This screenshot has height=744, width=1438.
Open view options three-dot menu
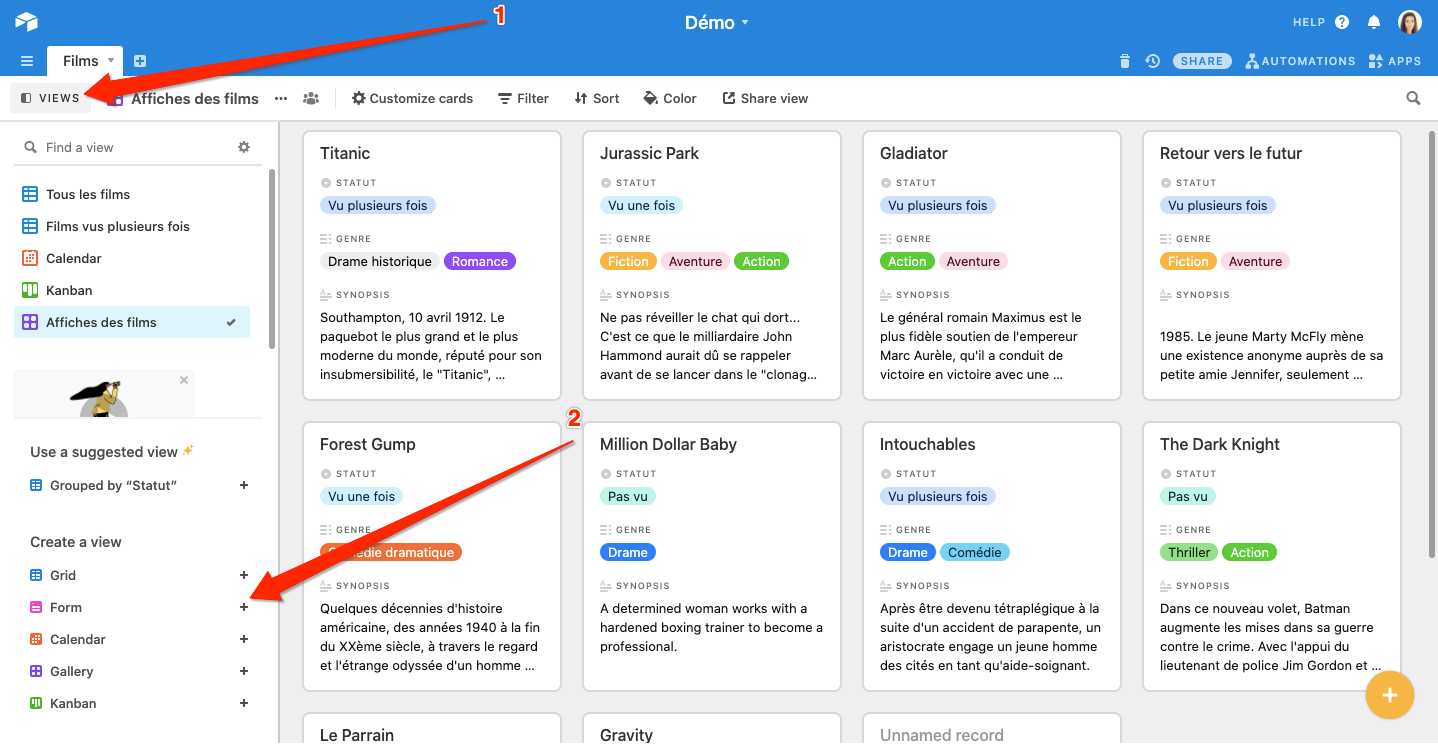coord(281,98)
